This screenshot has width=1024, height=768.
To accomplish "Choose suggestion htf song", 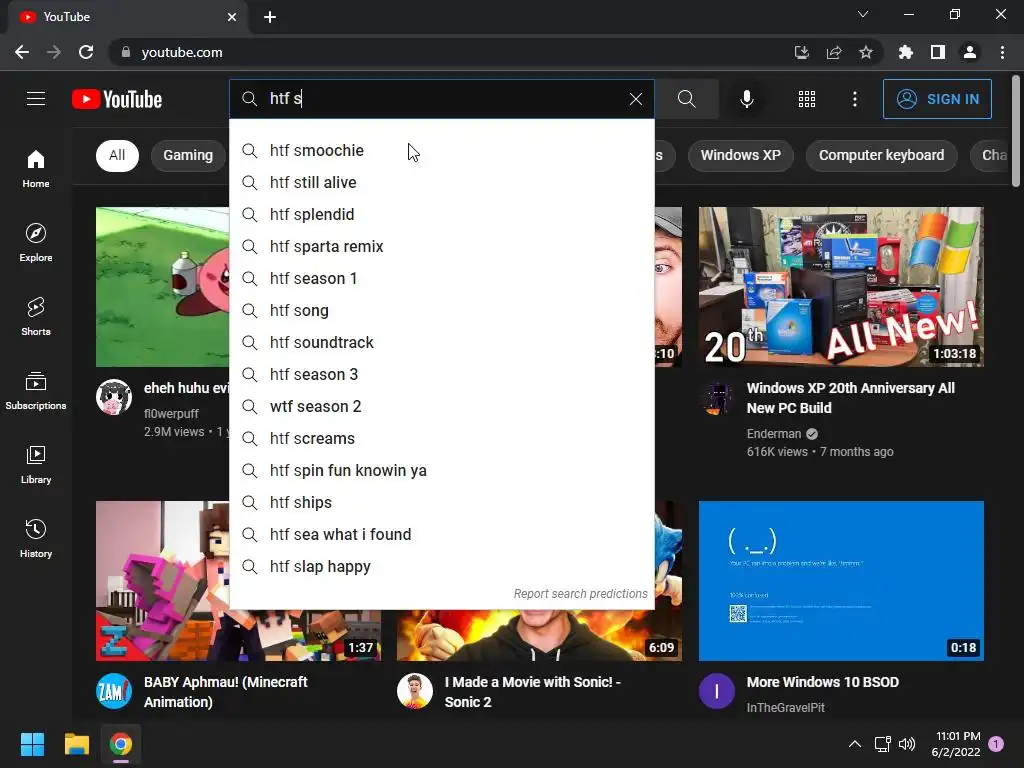I will point(442,310).
